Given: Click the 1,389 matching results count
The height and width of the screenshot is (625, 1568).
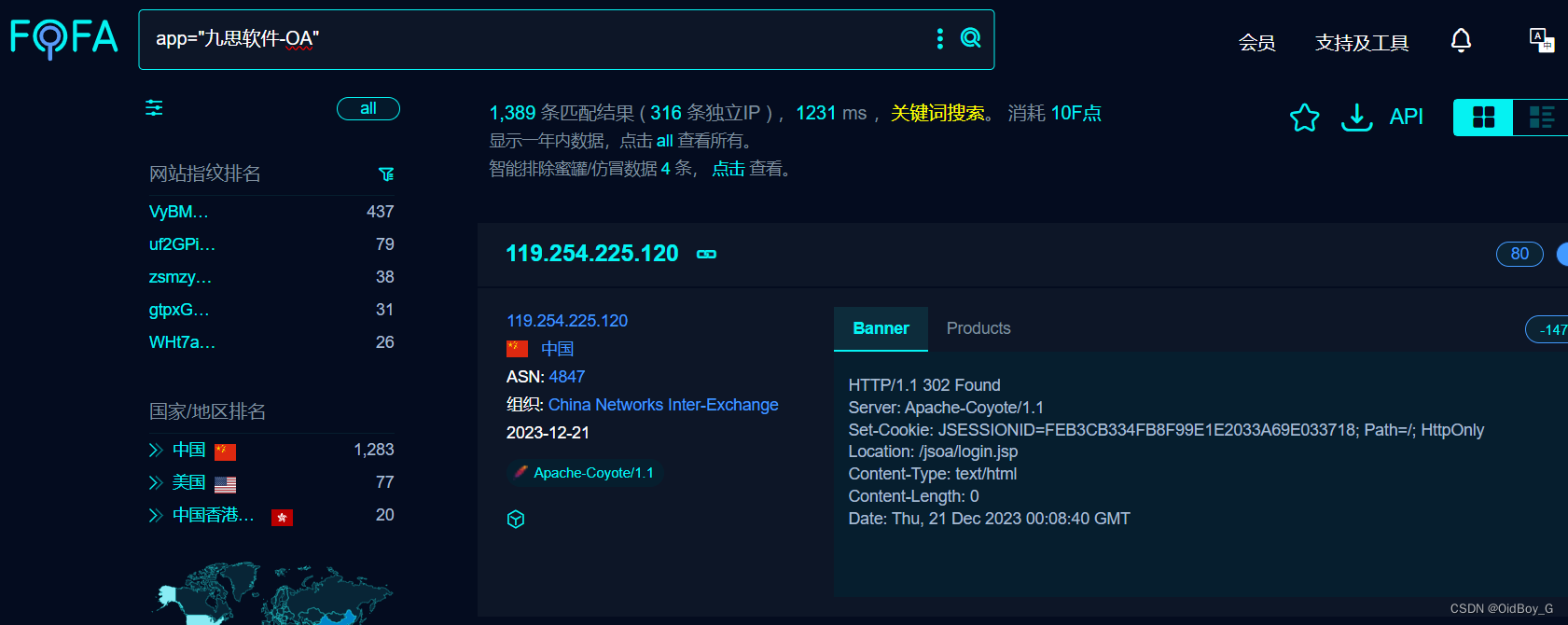Looking at the screenshot, I should pyautogui.click(x=513, y=113).
